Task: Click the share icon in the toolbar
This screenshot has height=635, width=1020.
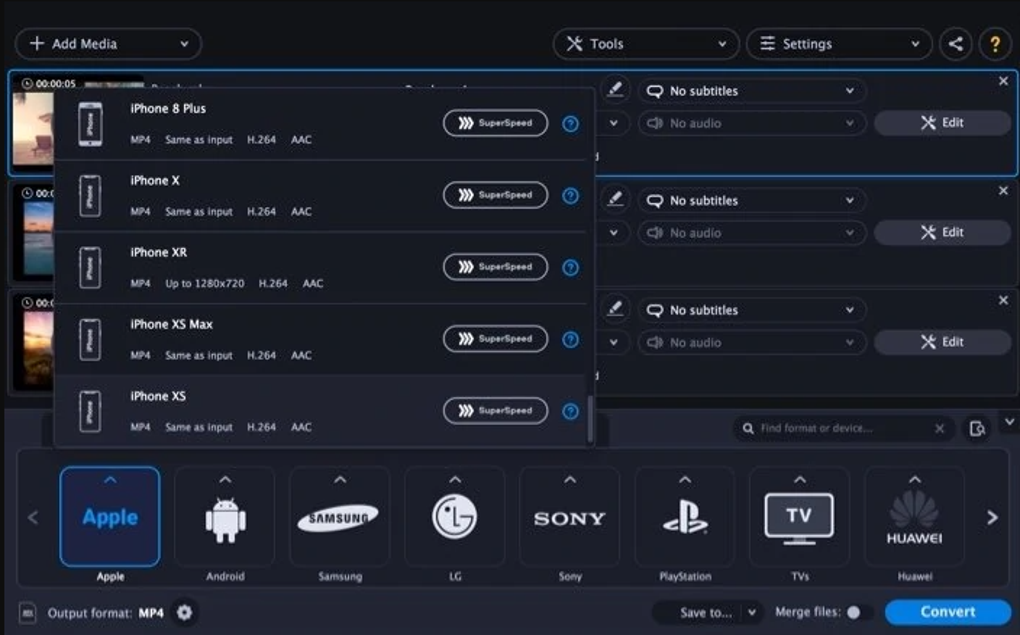Action: [x=956, y=43]
